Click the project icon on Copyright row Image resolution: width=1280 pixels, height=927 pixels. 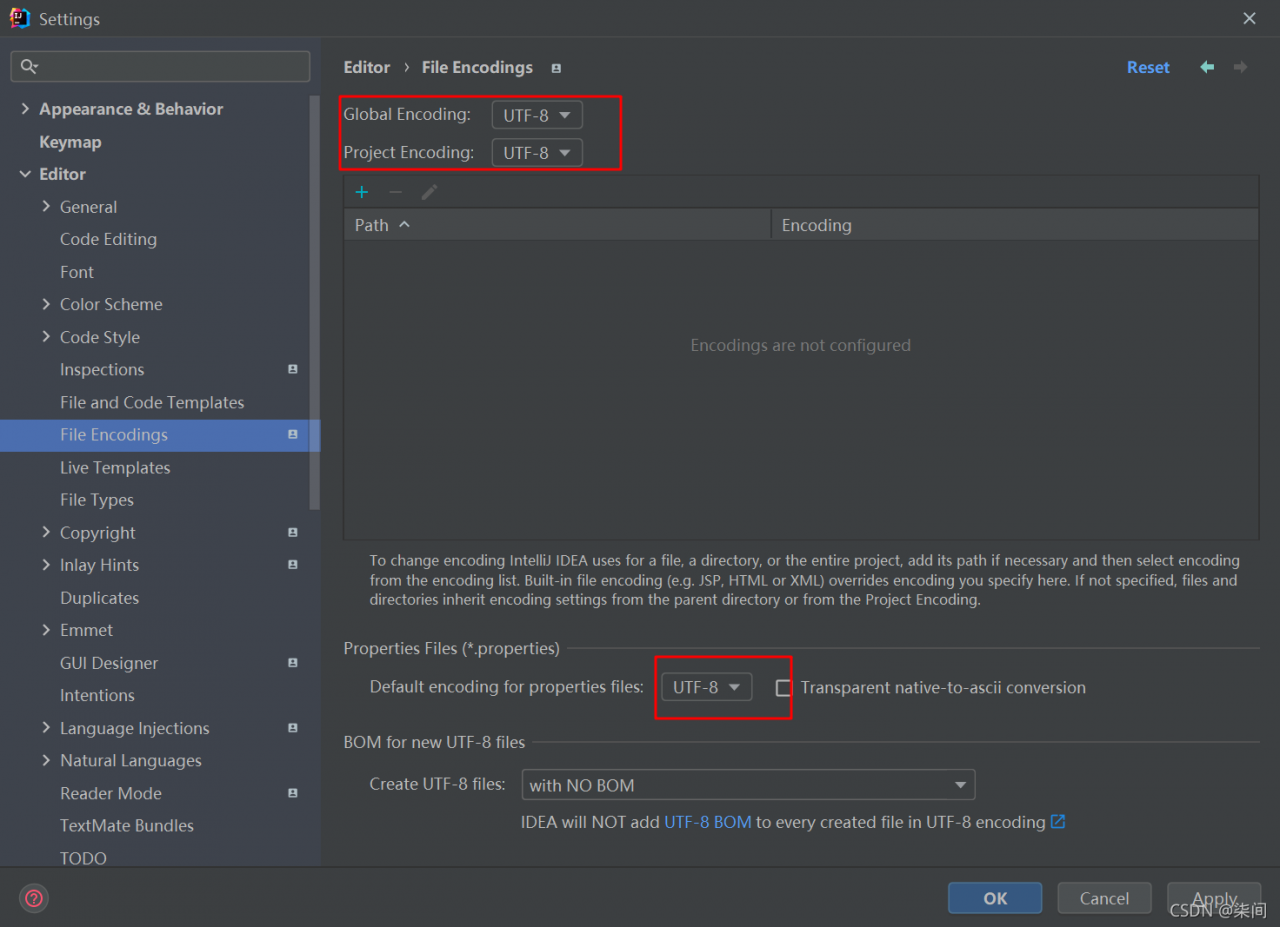(x=293, y=532)
